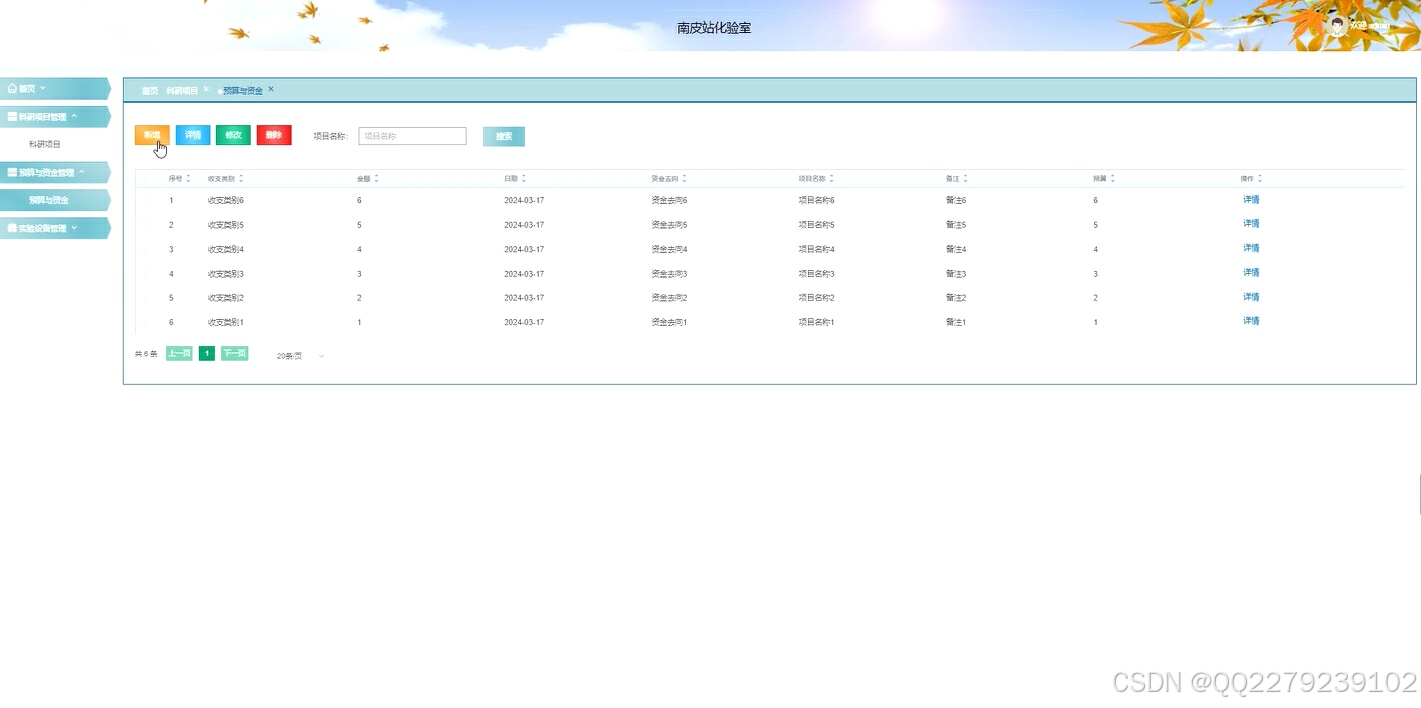Click the 项目名称 search input field
The height and width of the screenshot is (708, 1421).
coord(412,135)
